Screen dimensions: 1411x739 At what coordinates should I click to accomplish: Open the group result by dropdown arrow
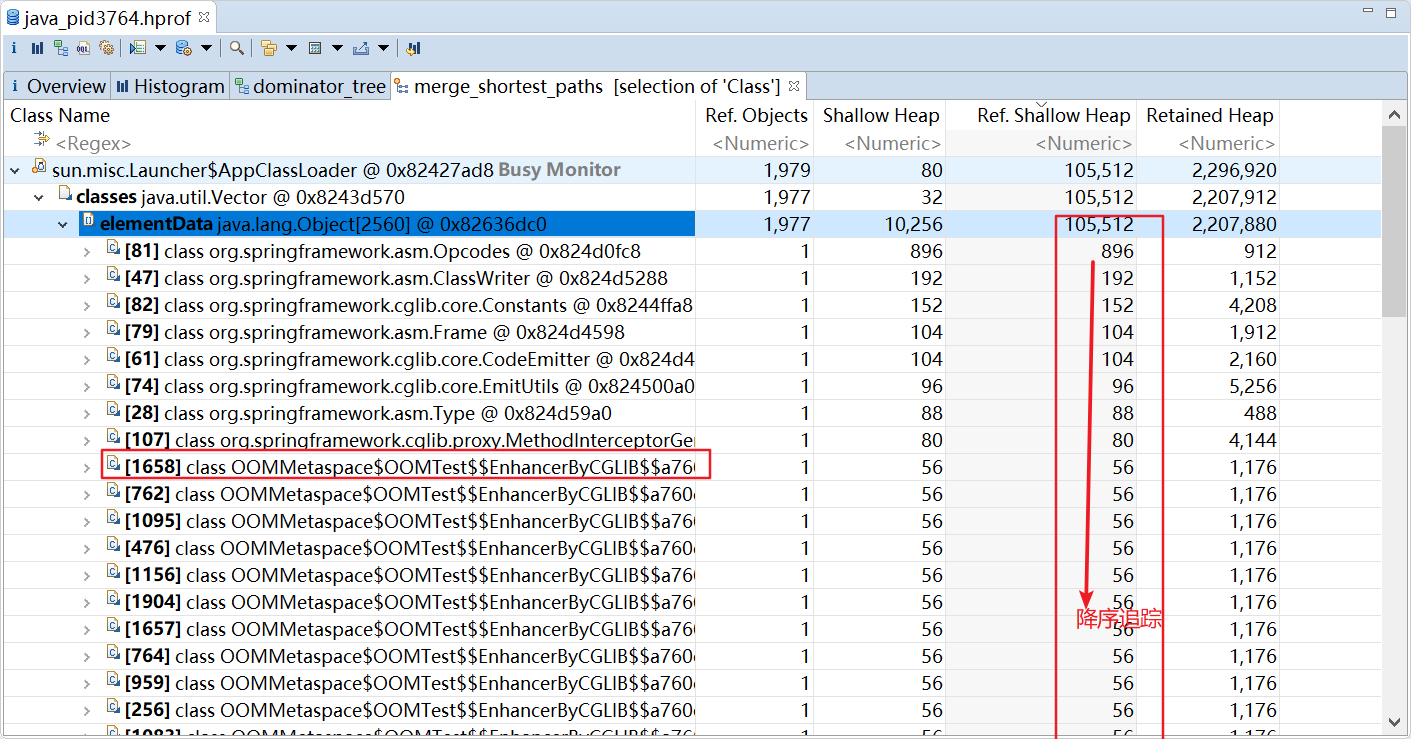tap(292, 47)
